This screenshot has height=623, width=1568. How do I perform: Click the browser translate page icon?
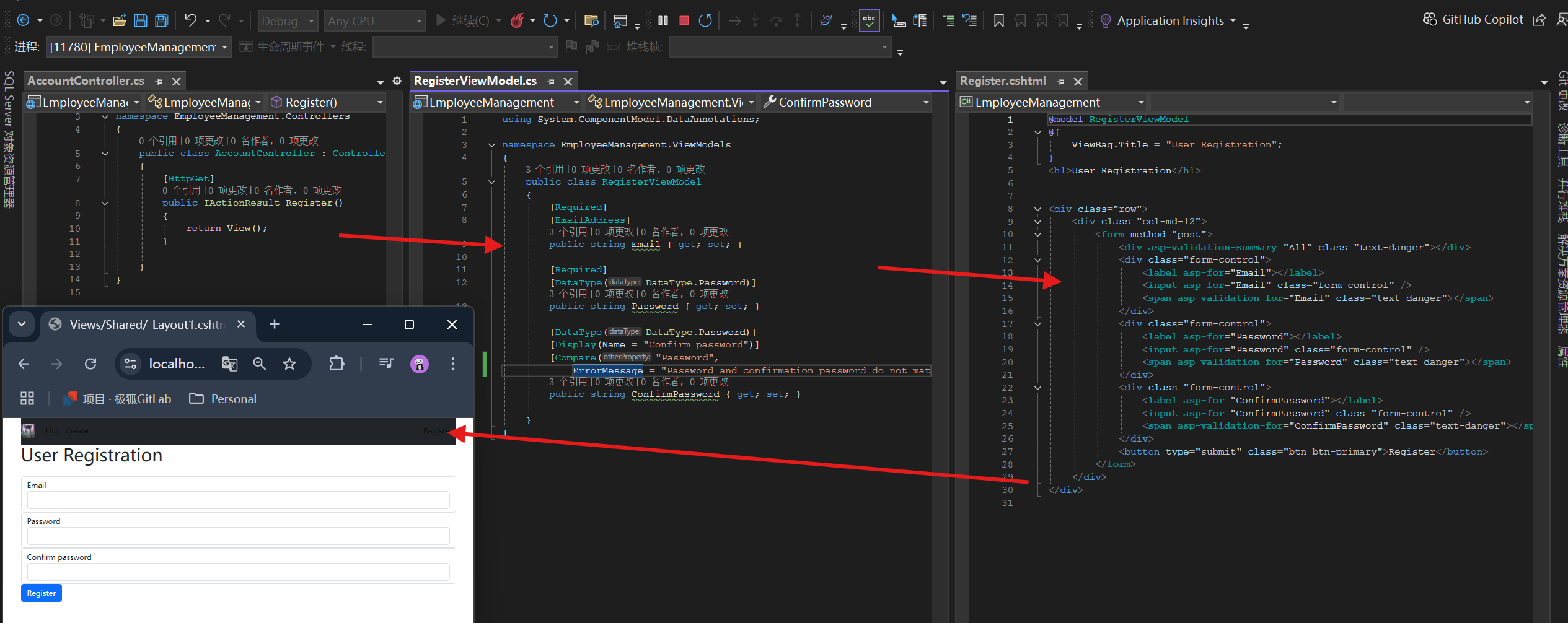(x=229, y=364)
